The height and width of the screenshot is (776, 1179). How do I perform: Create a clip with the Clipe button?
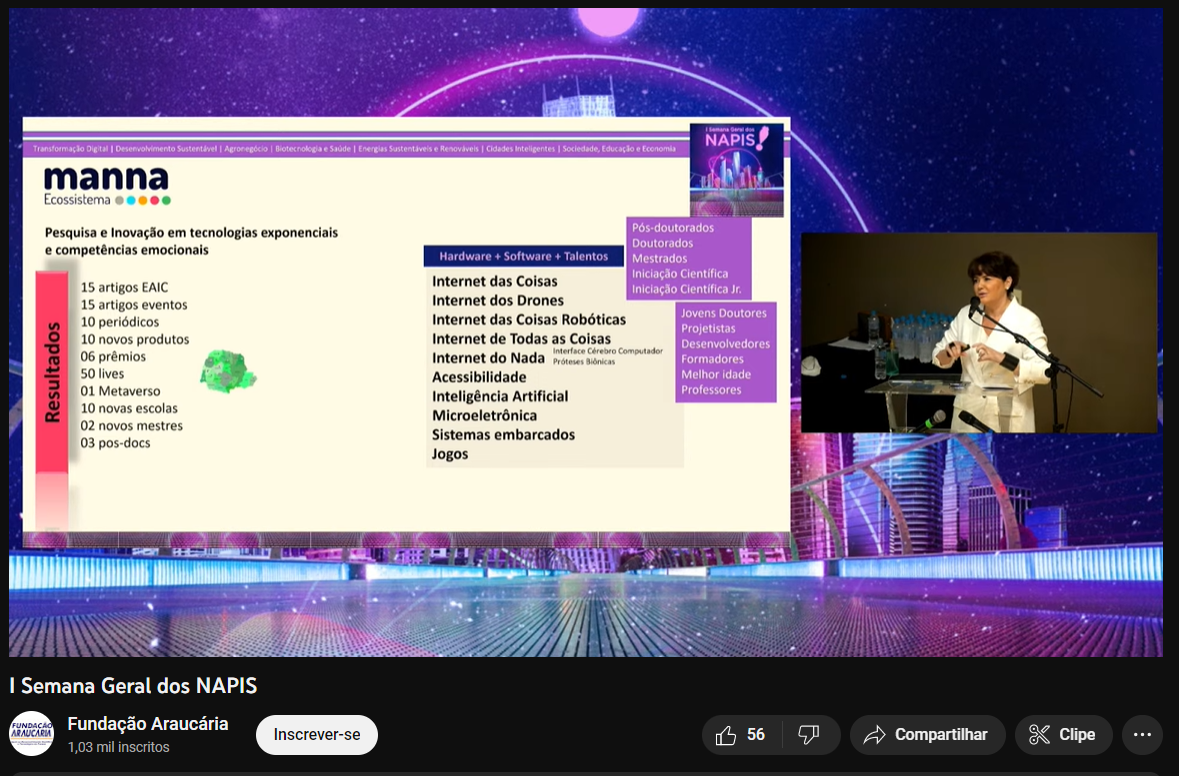point(1063,735)
